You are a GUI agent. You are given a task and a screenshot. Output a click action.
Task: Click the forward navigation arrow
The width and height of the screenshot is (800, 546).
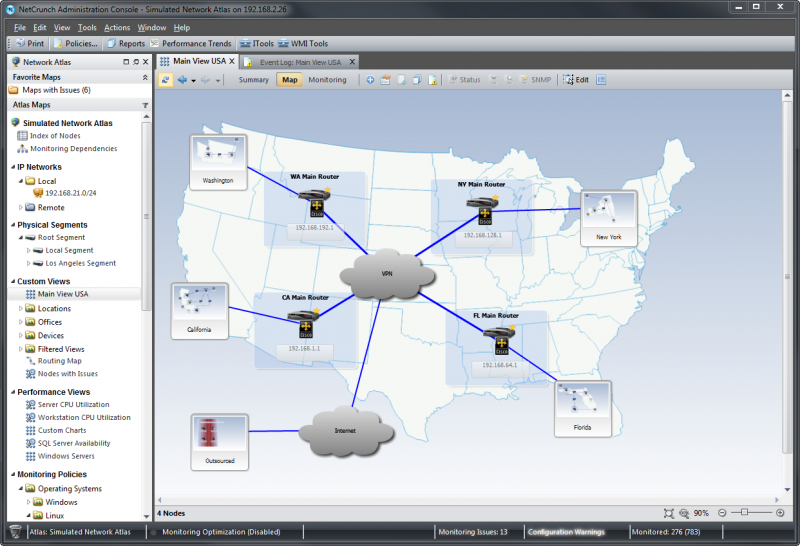(x=205, y=80)
